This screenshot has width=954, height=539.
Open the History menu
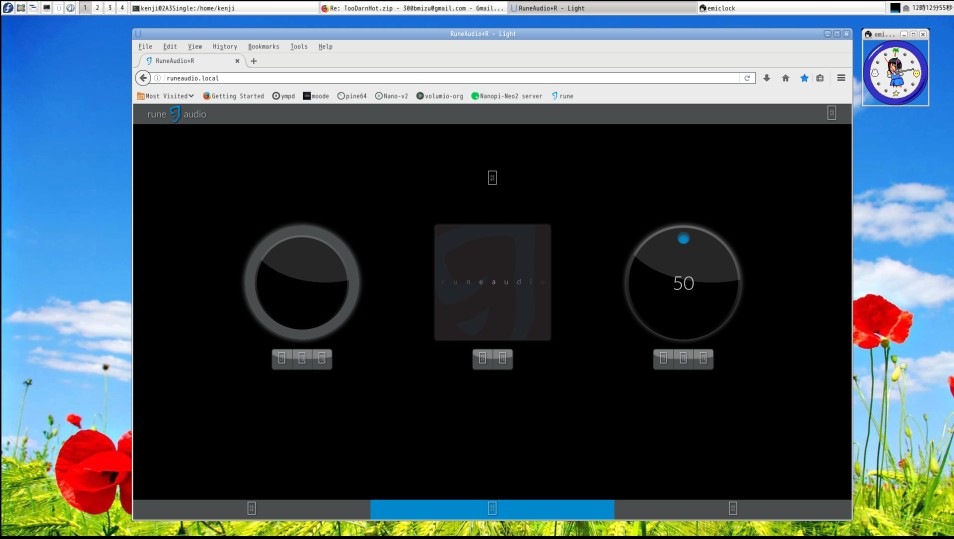(224, 46)
